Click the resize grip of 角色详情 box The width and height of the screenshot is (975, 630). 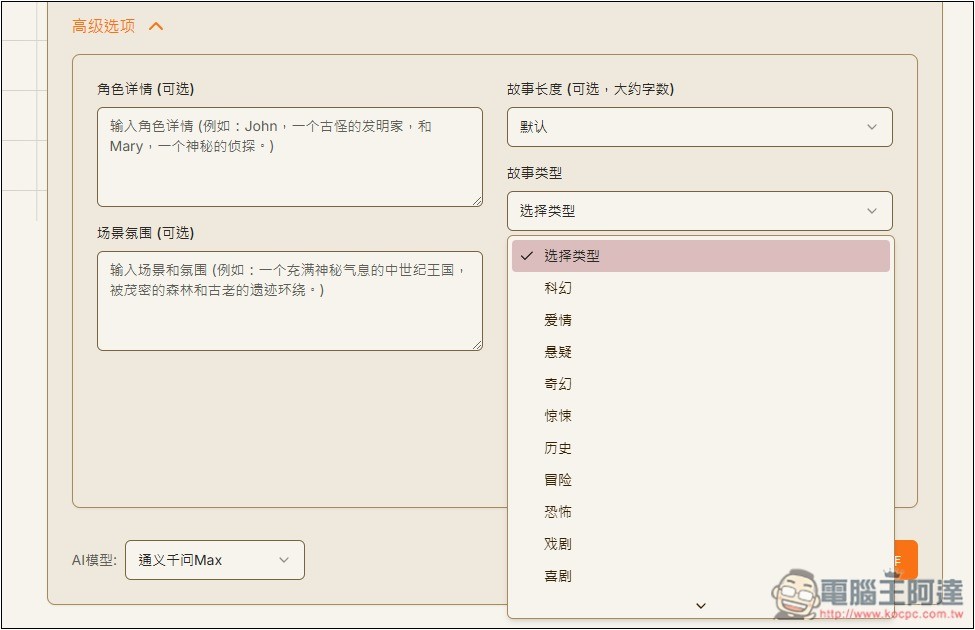(477, 201)
